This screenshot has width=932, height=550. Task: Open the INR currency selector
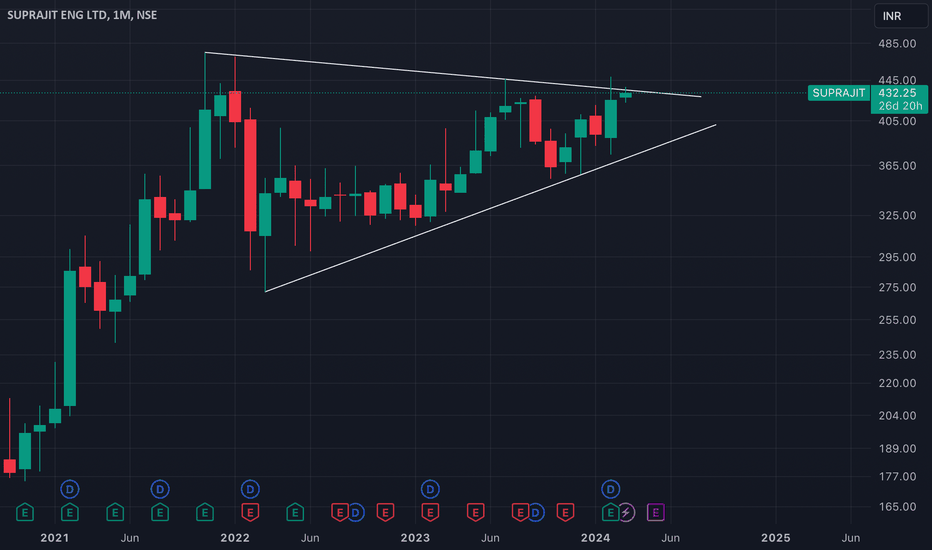900,16
